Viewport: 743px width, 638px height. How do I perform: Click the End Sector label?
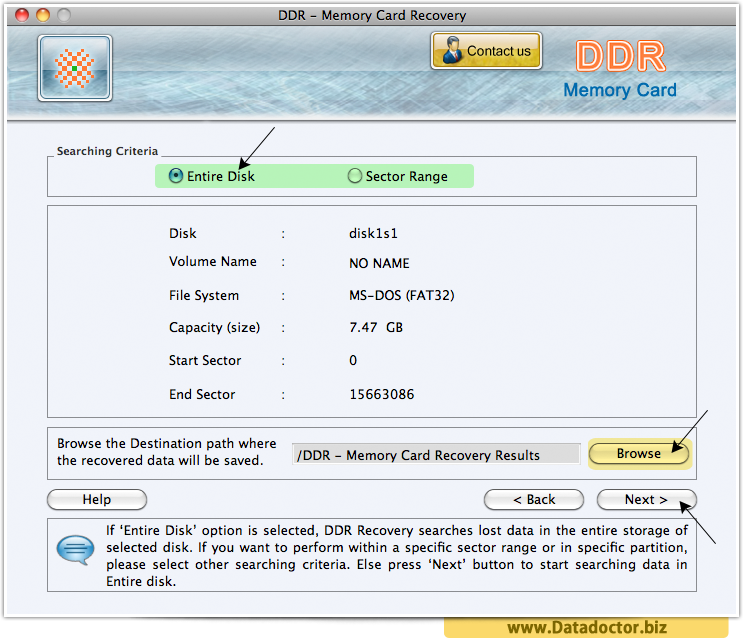pos(202,394)
